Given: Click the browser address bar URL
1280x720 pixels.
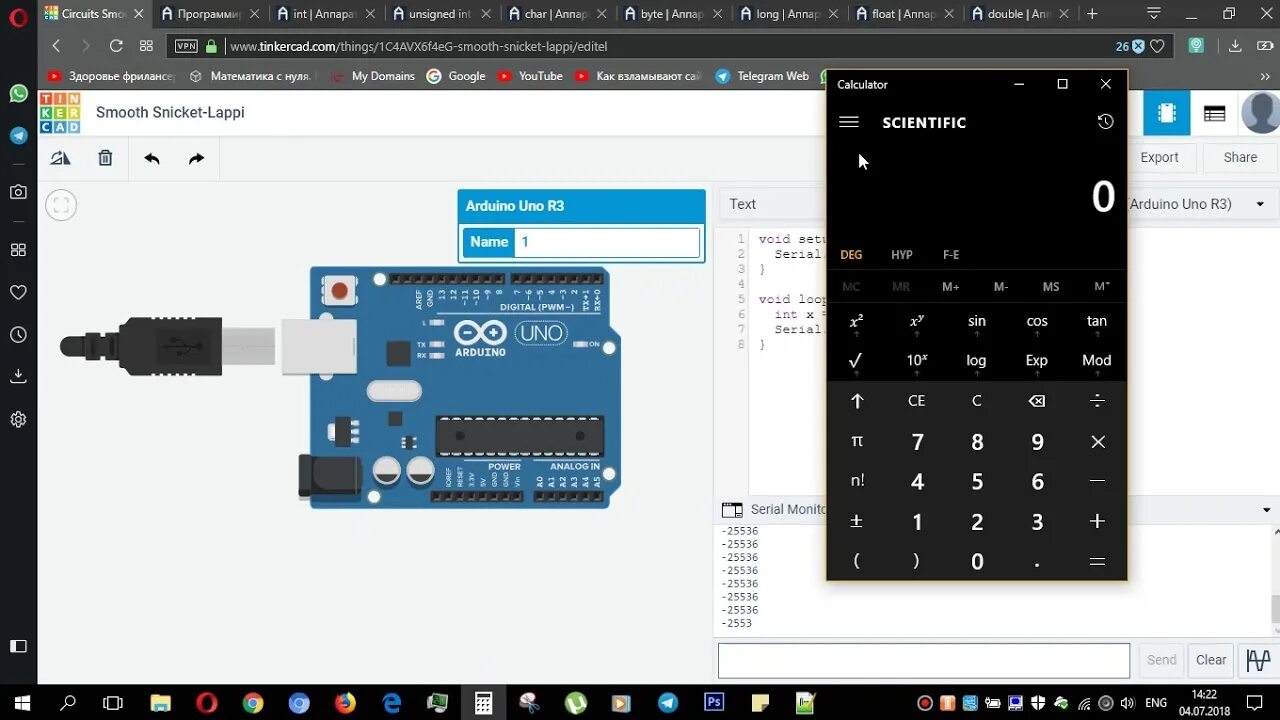Looking at the screenshot, I should pos(418,46).
